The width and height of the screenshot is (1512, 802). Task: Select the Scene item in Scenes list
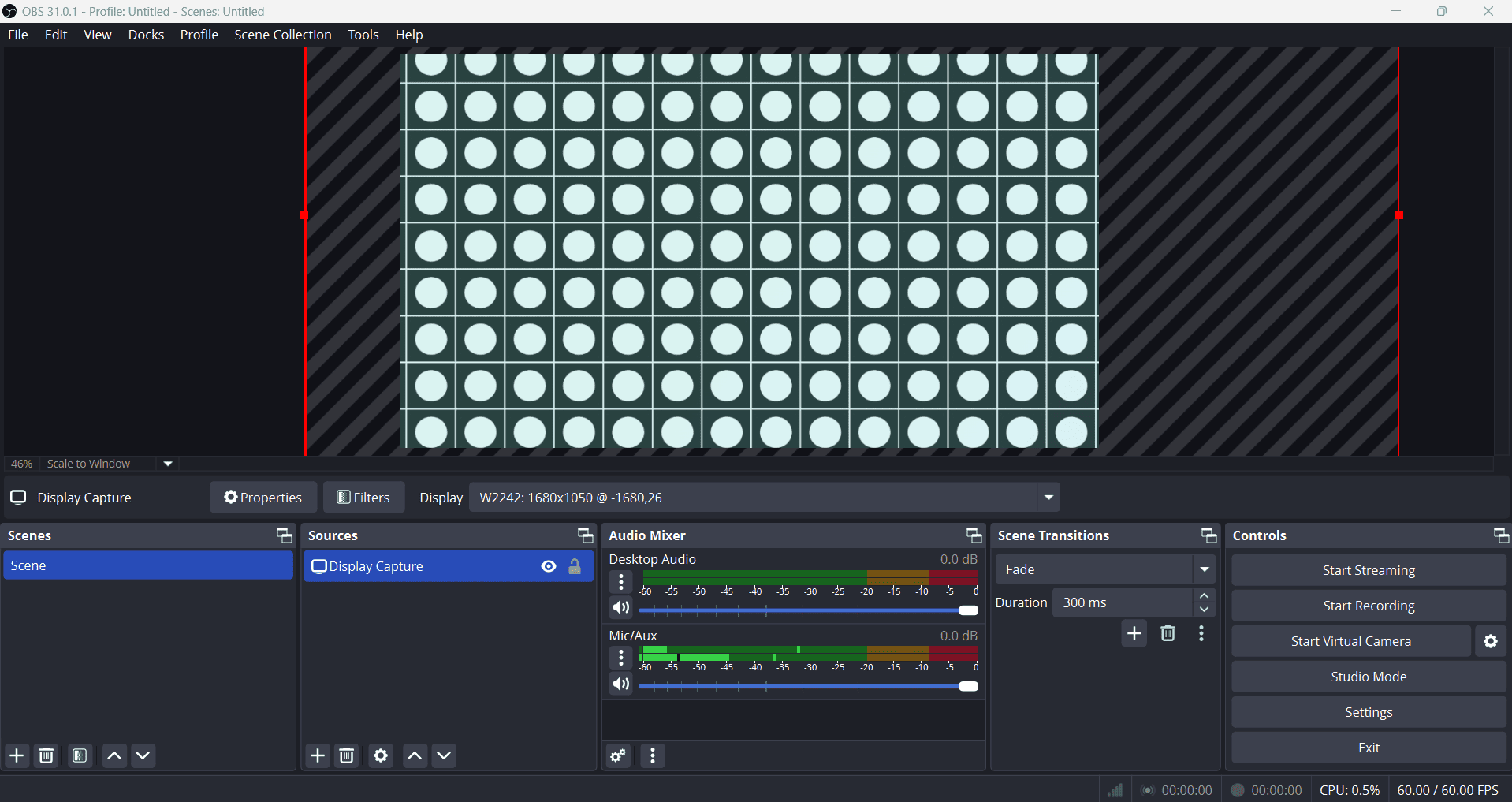148,565
